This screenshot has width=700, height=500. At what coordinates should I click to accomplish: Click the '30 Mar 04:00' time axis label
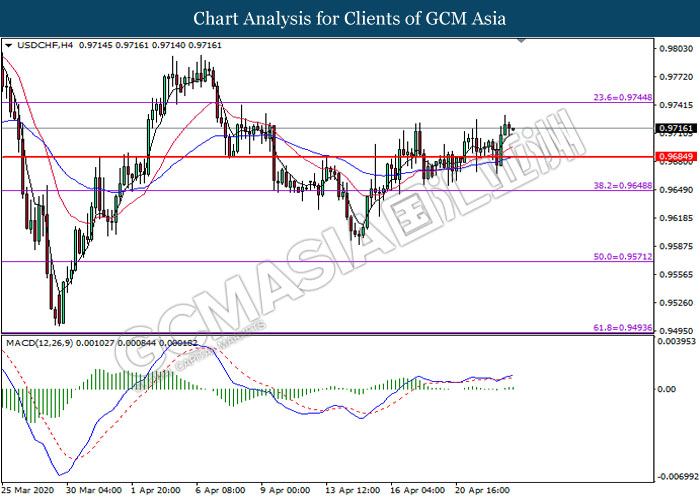(x=93, y=490)
